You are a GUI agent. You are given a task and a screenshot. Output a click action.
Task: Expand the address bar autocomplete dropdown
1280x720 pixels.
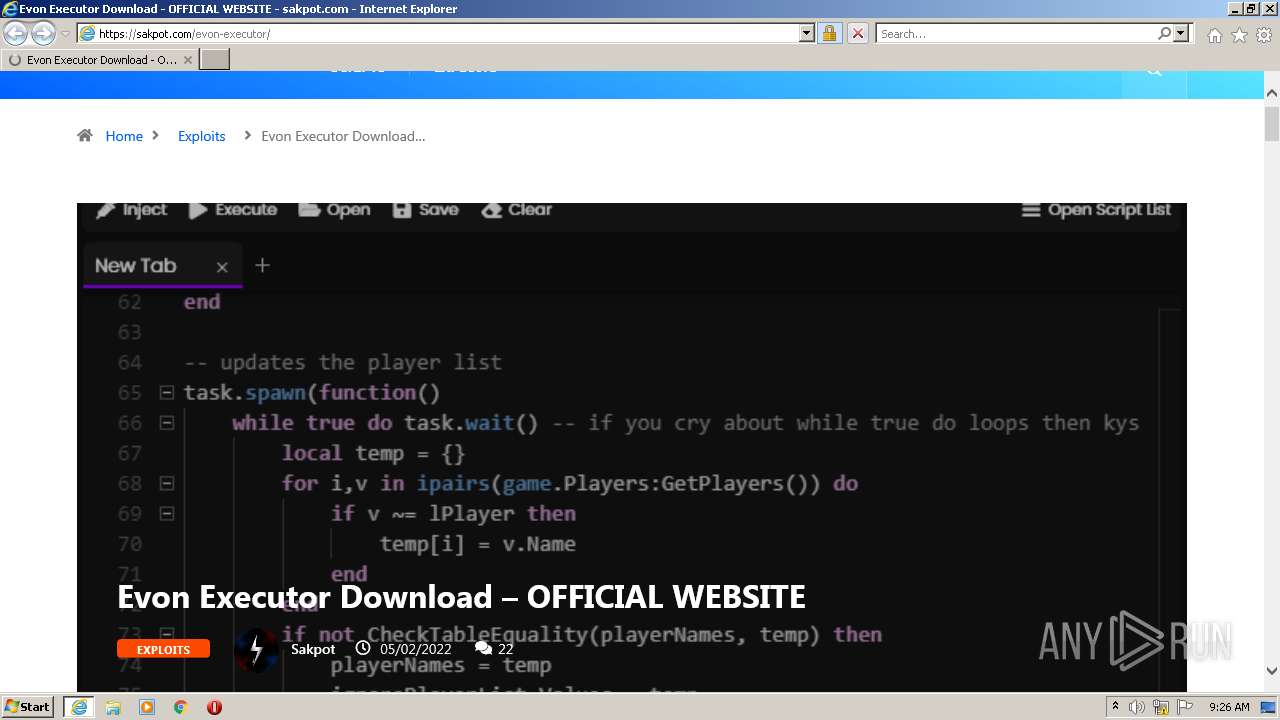click(807, 33)
